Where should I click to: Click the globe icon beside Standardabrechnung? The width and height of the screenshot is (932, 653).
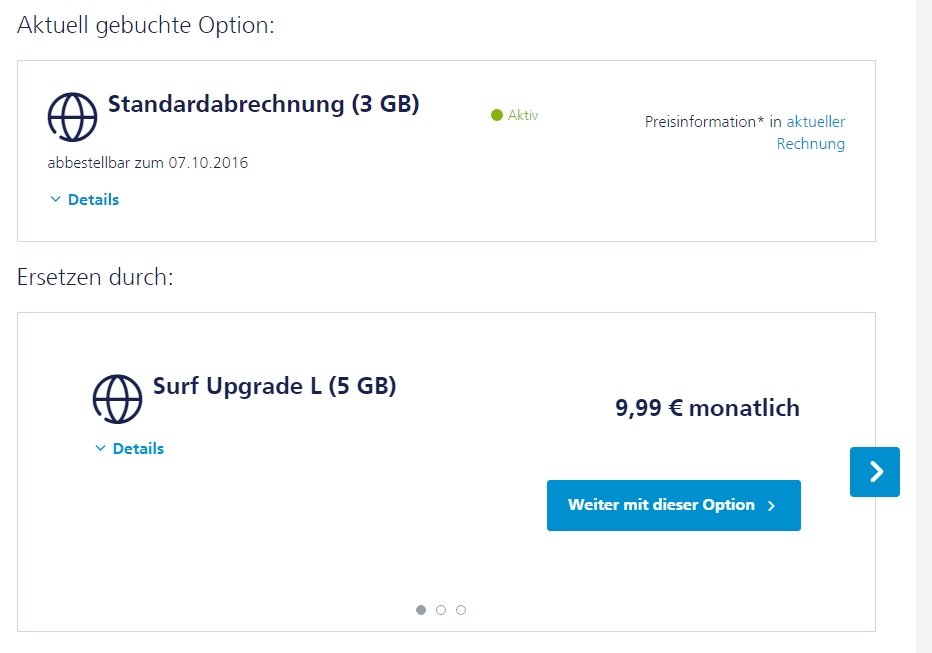(71, 117)
